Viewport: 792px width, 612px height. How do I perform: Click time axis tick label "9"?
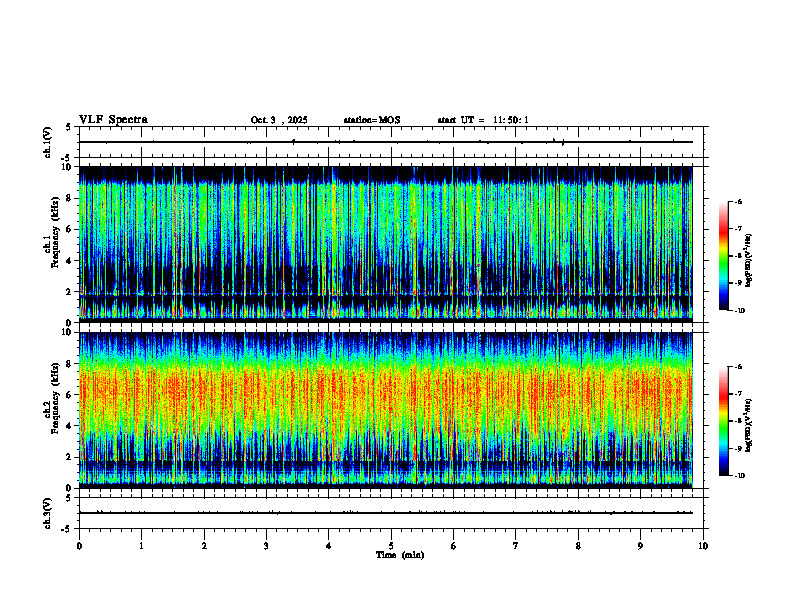[x=640, y=546]
